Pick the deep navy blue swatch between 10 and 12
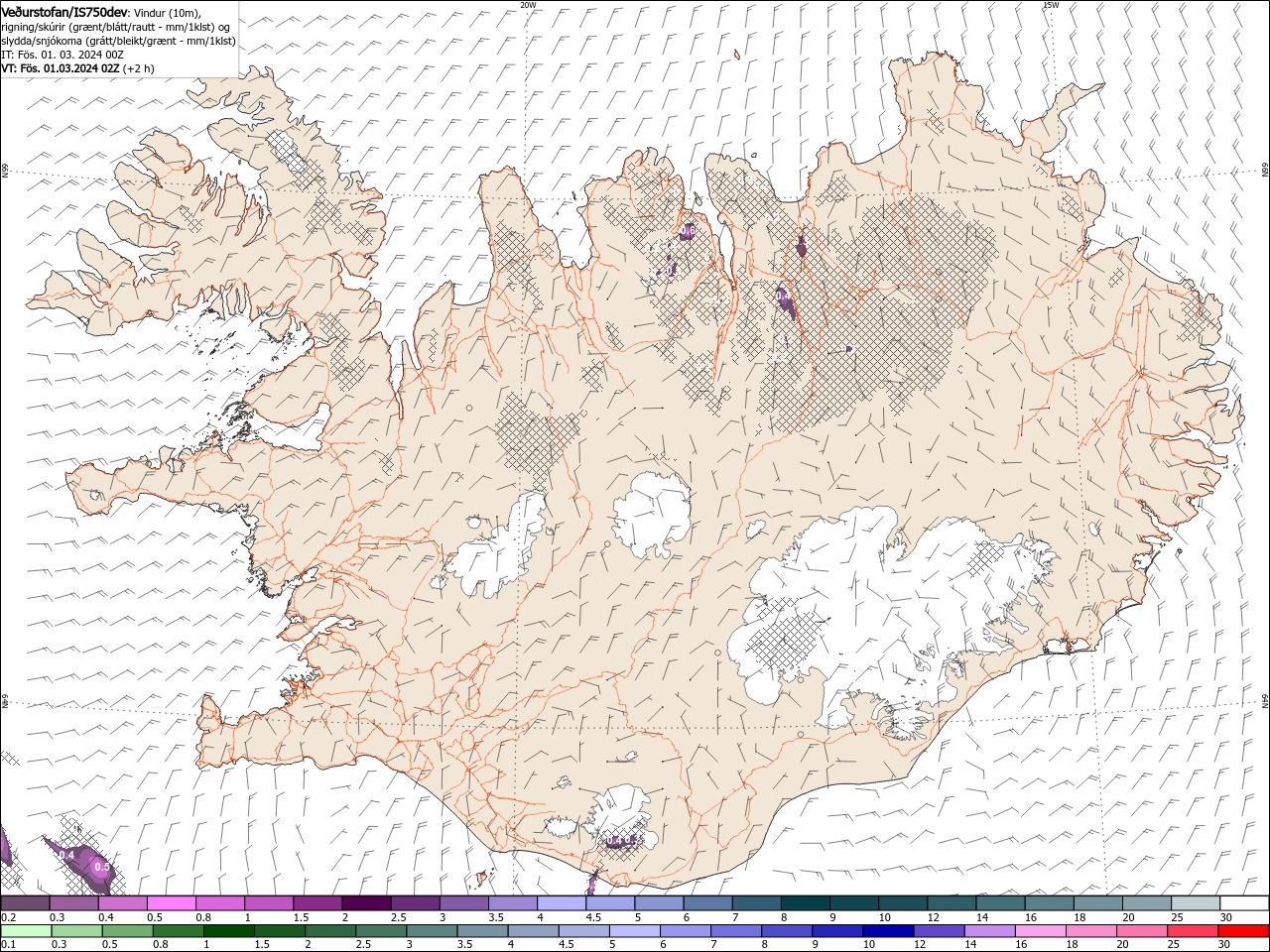This screenshot has height=952, width=1270. click(887, 931)
